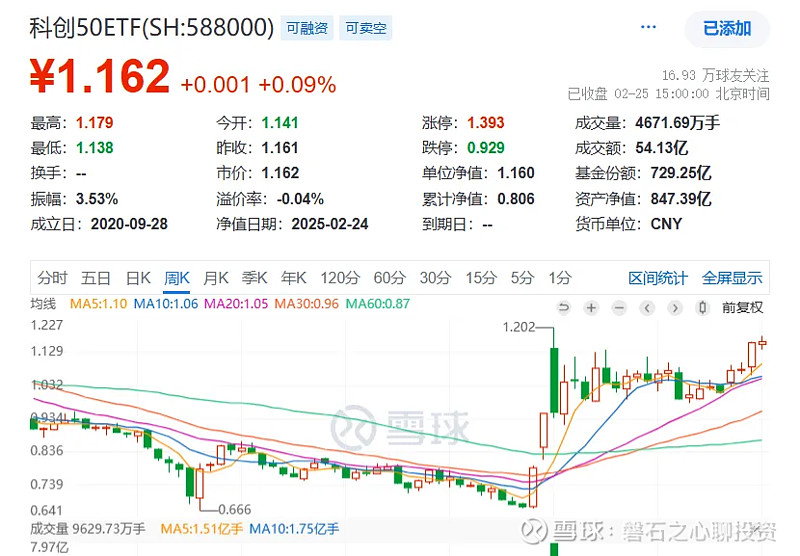Reset the chart view with undo icon
This screenshot has height=556, width=800.
564,308
